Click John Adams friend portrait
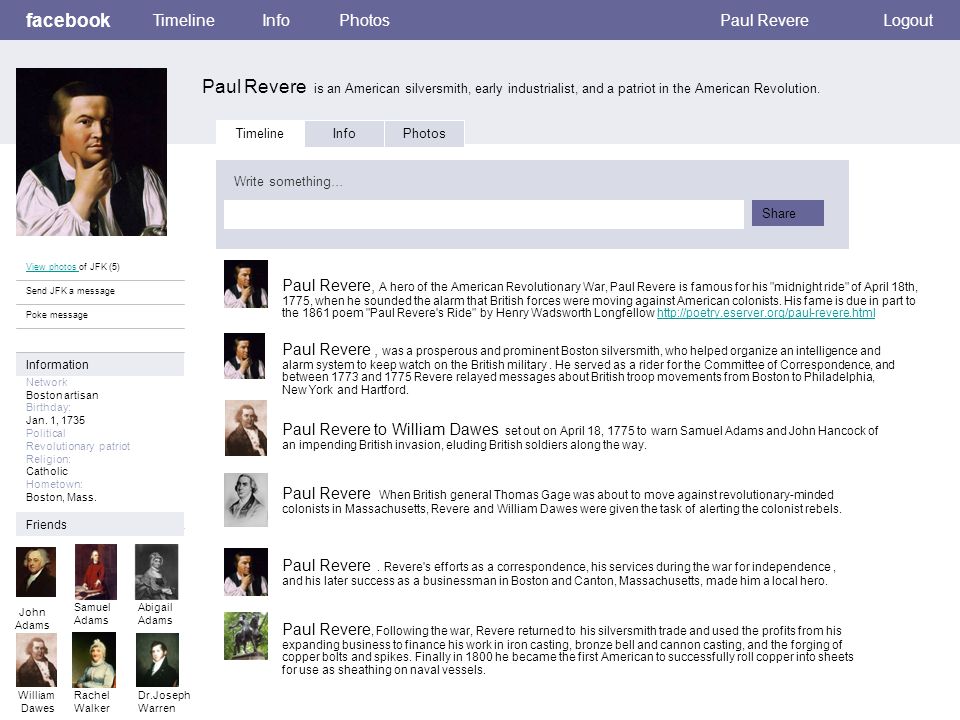The width and height of the screenshot is (960, 720). [x=36, y=572]
